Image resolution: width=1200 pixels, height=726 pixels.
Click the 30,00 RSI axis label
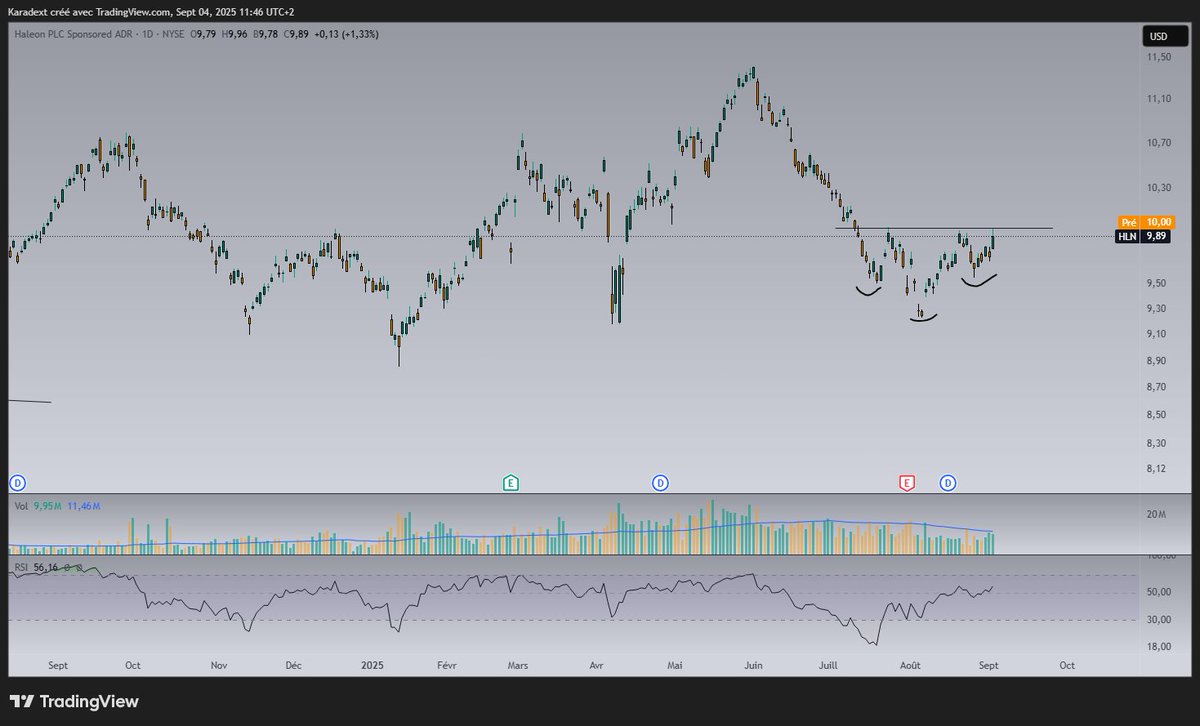[1159, 620]
